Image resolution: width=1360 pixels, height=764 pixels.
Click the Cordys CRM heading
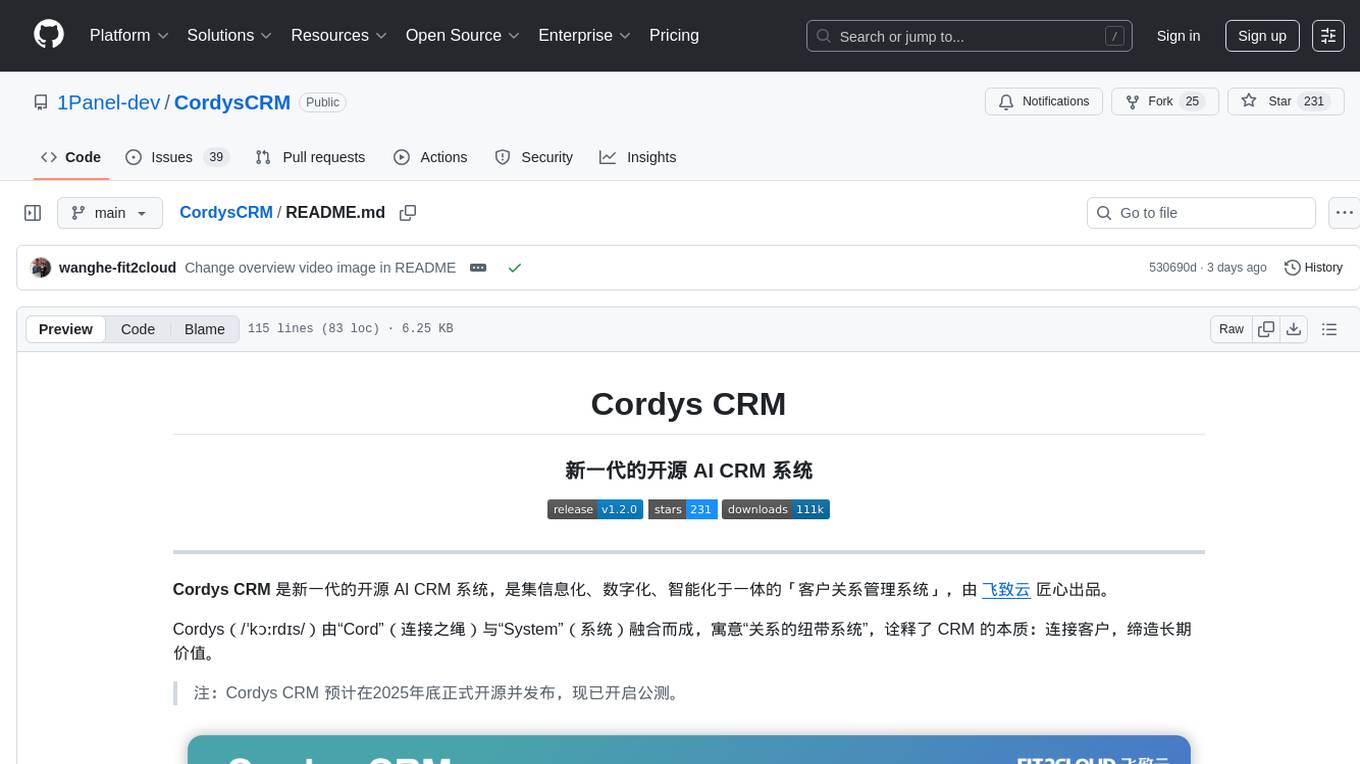click(x=688, y=404)
